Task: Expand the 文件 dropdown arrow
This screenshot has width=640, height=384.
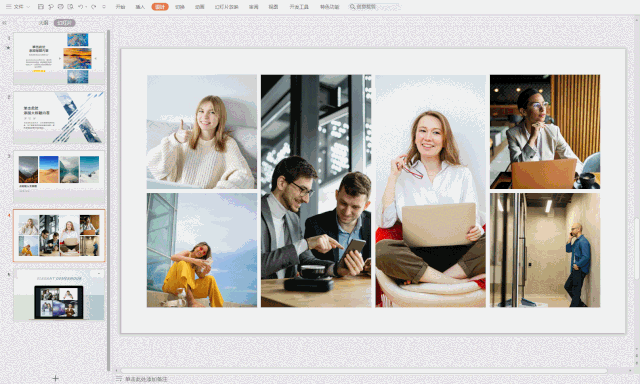Action: pos(28,7)
